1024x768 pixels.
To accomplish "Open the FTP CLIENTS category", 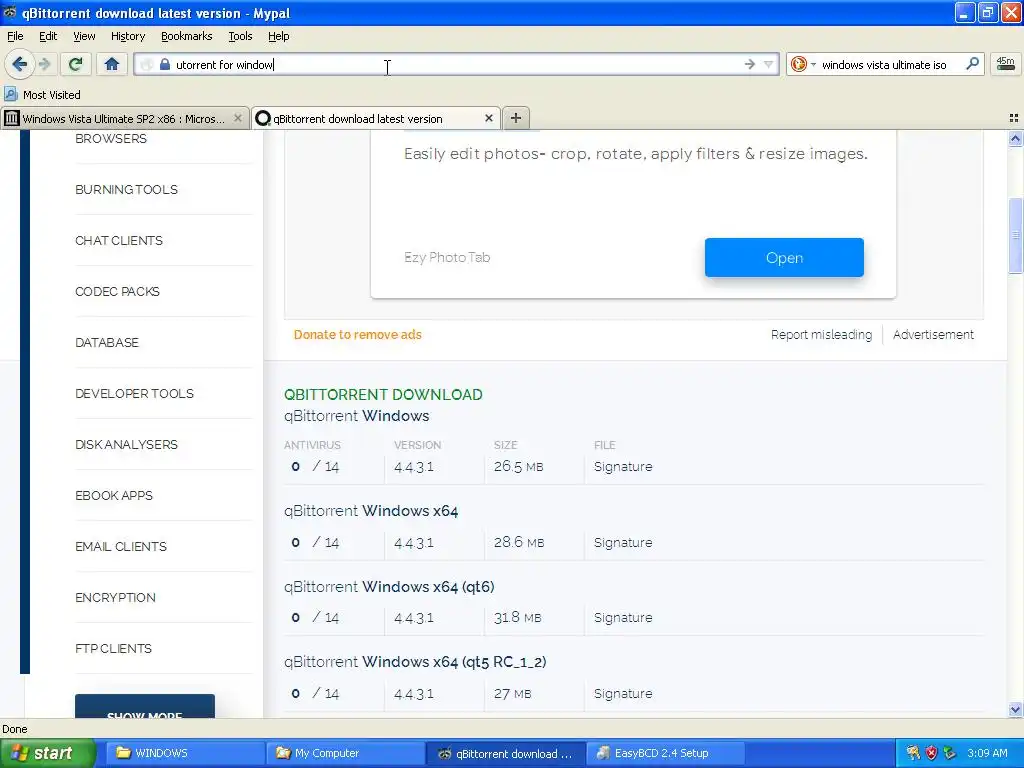I will click(x=113, y=648).
